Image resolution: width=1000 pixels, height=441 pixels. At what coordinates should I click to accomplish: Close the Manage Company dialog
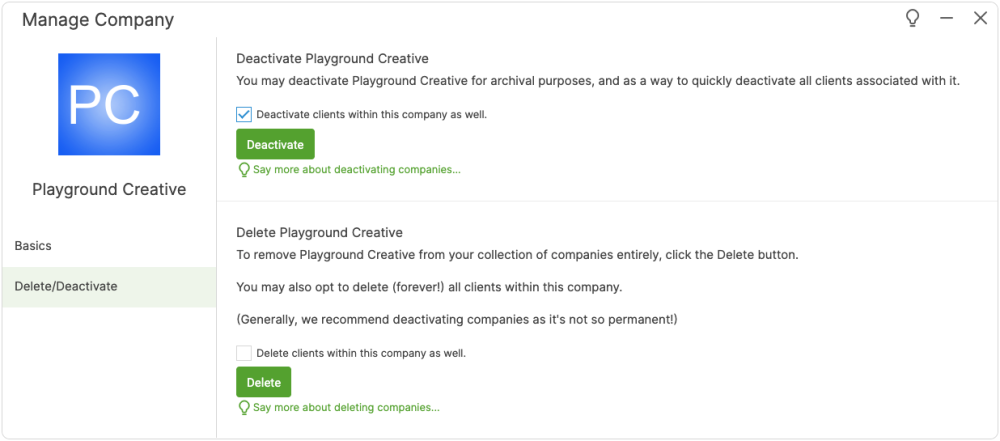pyautogui.click(x=980, y=19)
